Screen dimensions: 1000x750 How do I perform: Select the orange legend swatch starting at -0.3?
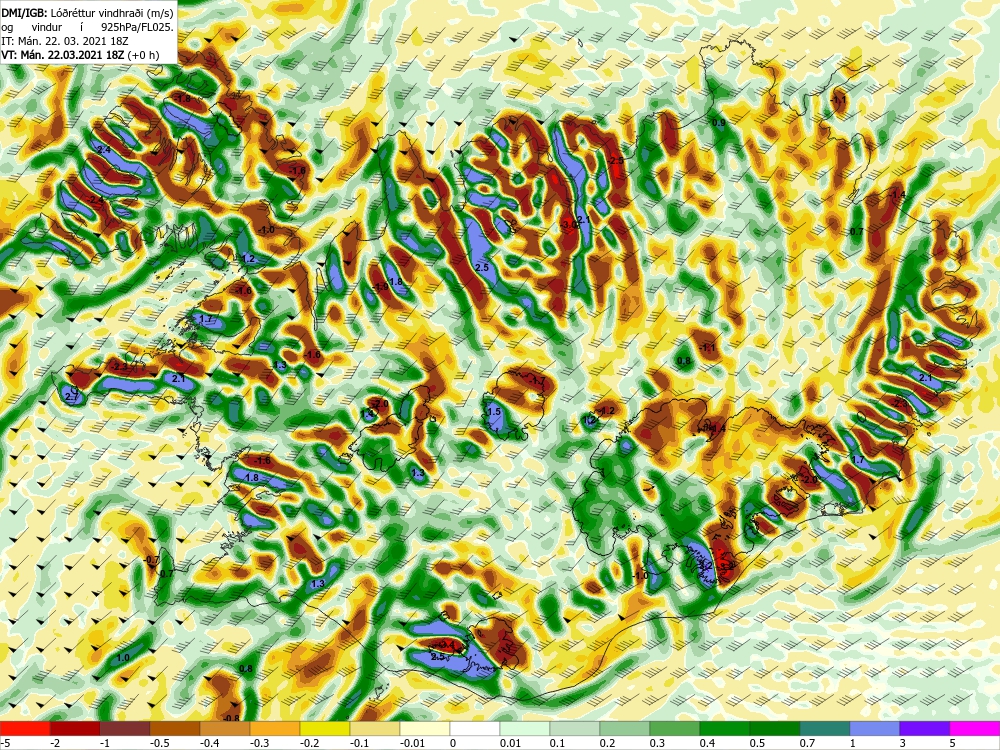(x=275, y=729)
